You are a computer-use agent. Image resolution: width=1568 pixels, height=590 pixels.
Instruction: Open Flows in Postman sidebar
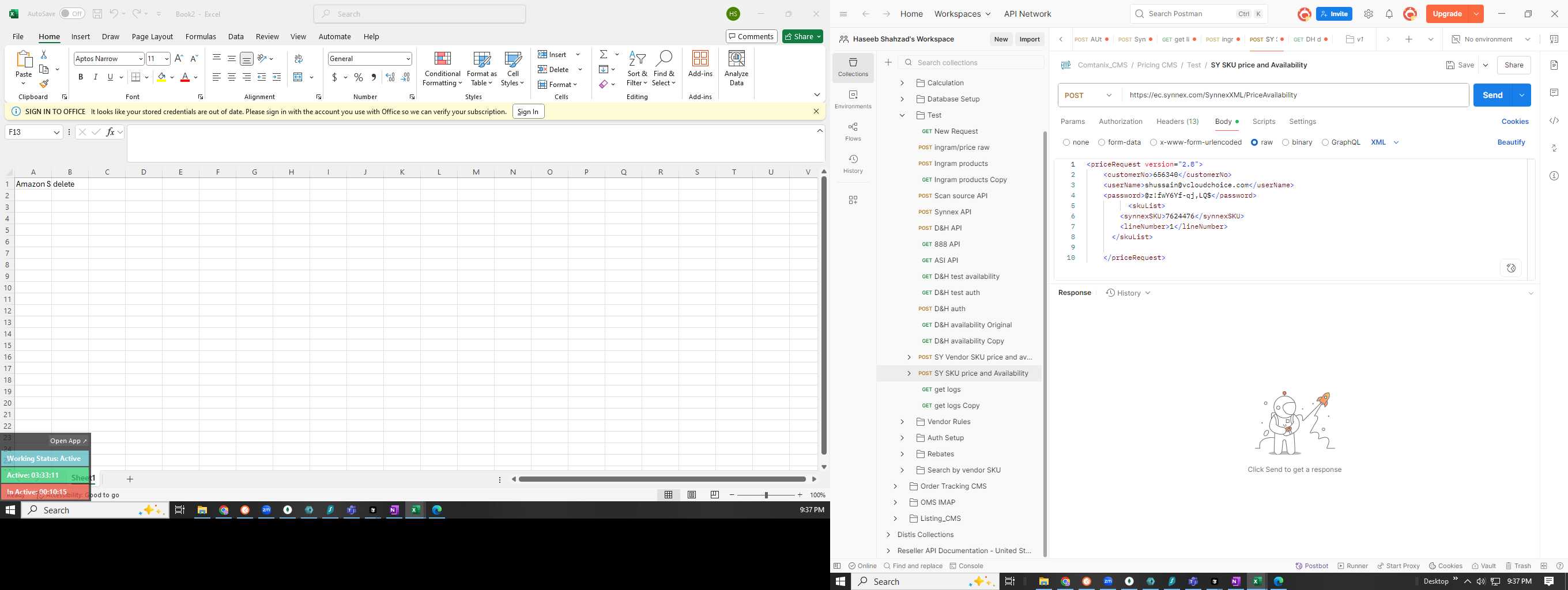tap(853, 131)
